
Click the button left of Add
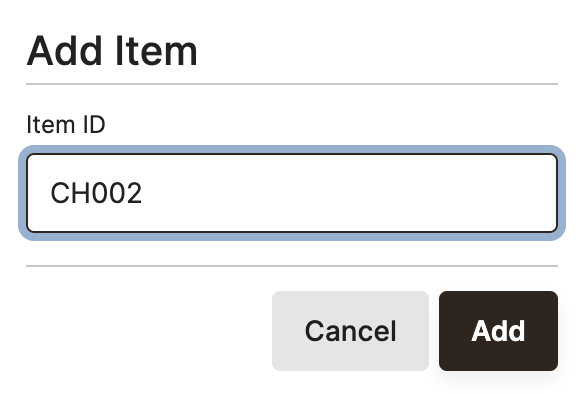350,331
